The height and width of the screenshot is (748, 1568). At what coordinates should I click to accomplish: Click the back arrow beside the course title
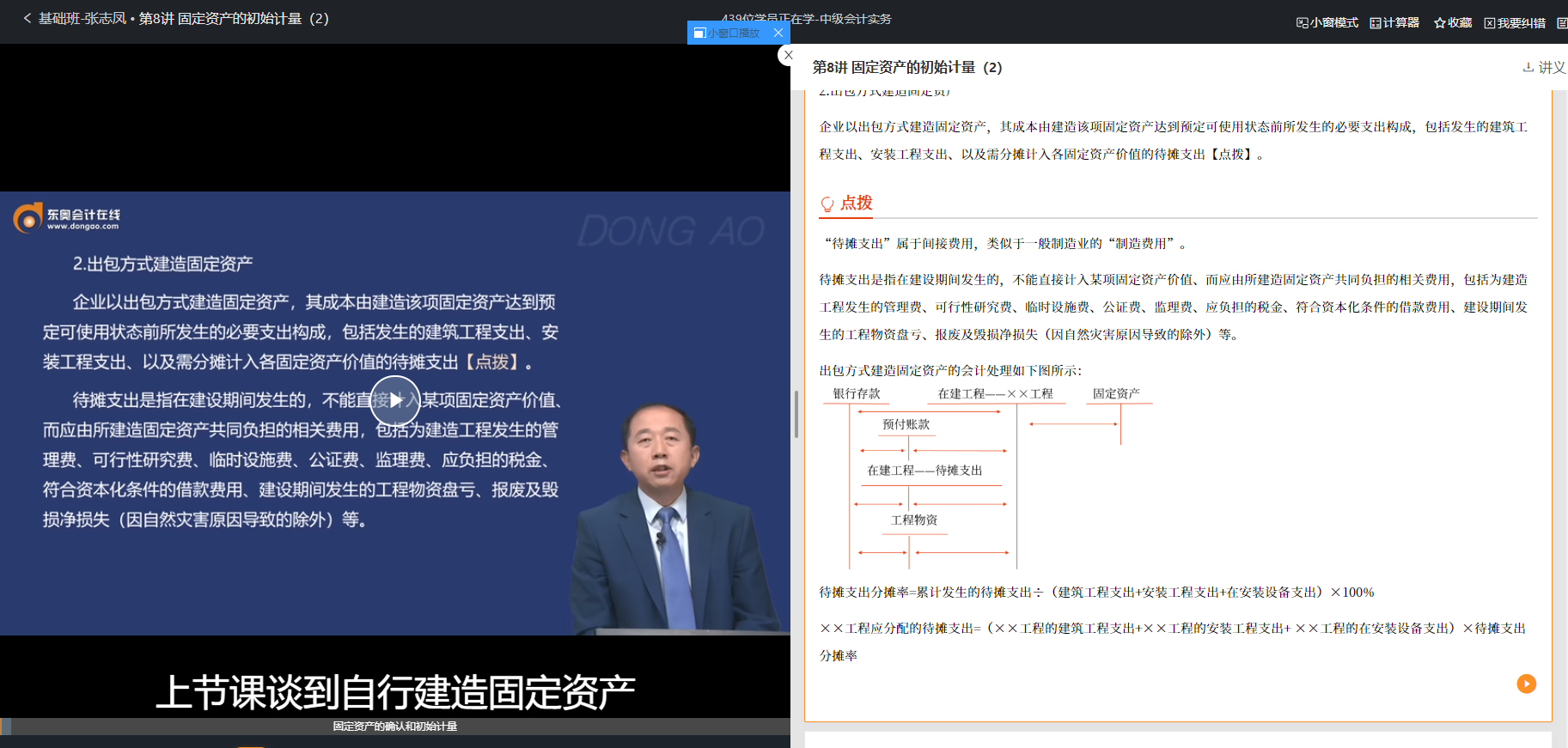pos(27,18)
